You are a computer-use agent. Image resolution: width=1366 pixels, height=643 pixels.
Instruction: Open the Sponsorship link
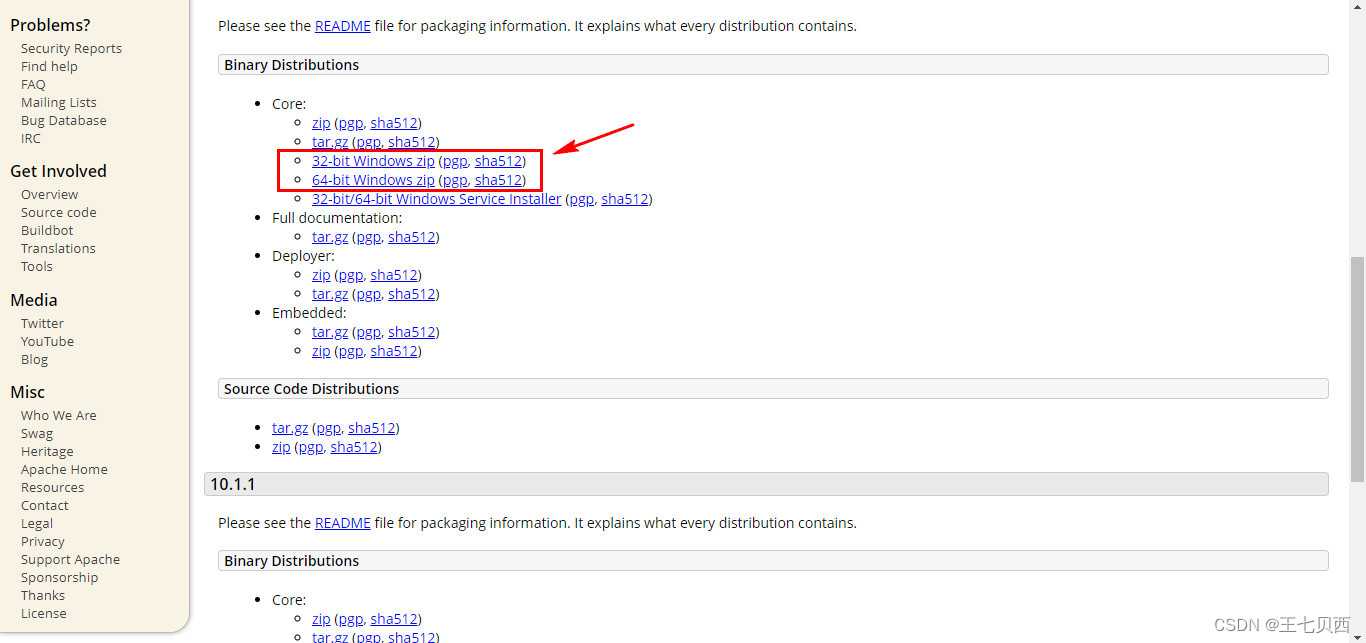59,577
